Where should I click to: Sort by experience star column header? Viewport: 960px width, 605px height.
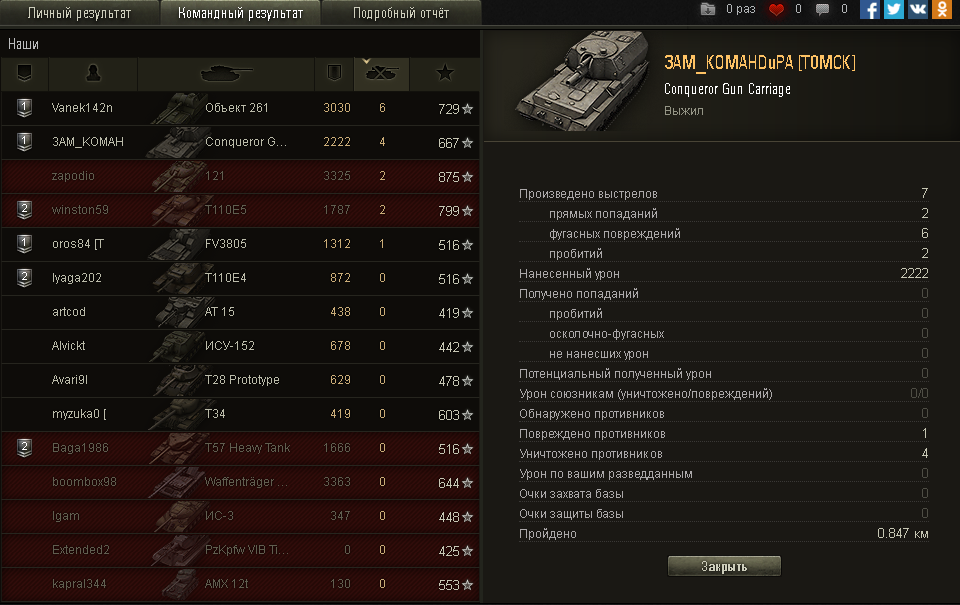click(x=445, y=73)
